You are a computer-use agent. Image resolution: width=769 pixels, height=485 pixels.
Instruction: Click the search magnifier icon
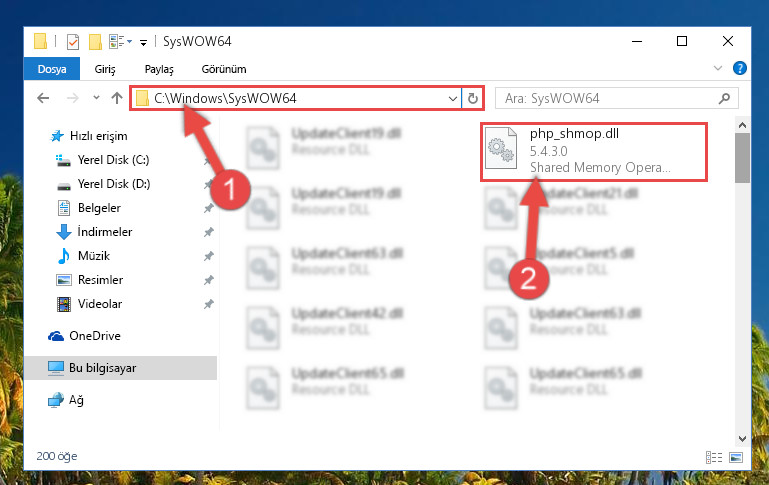tap(724, 99)
